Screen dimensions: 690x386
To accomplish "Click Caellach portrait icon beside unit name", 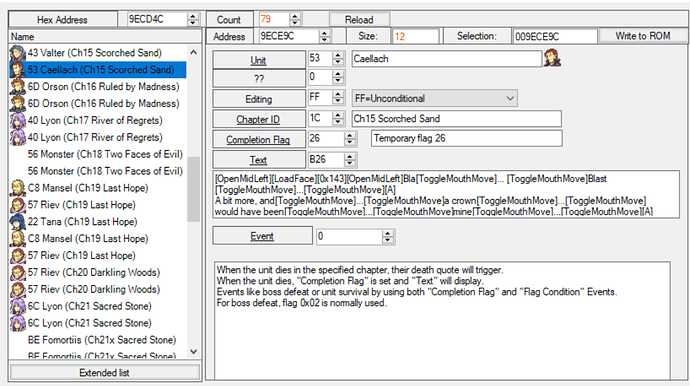I will (552, 58).
